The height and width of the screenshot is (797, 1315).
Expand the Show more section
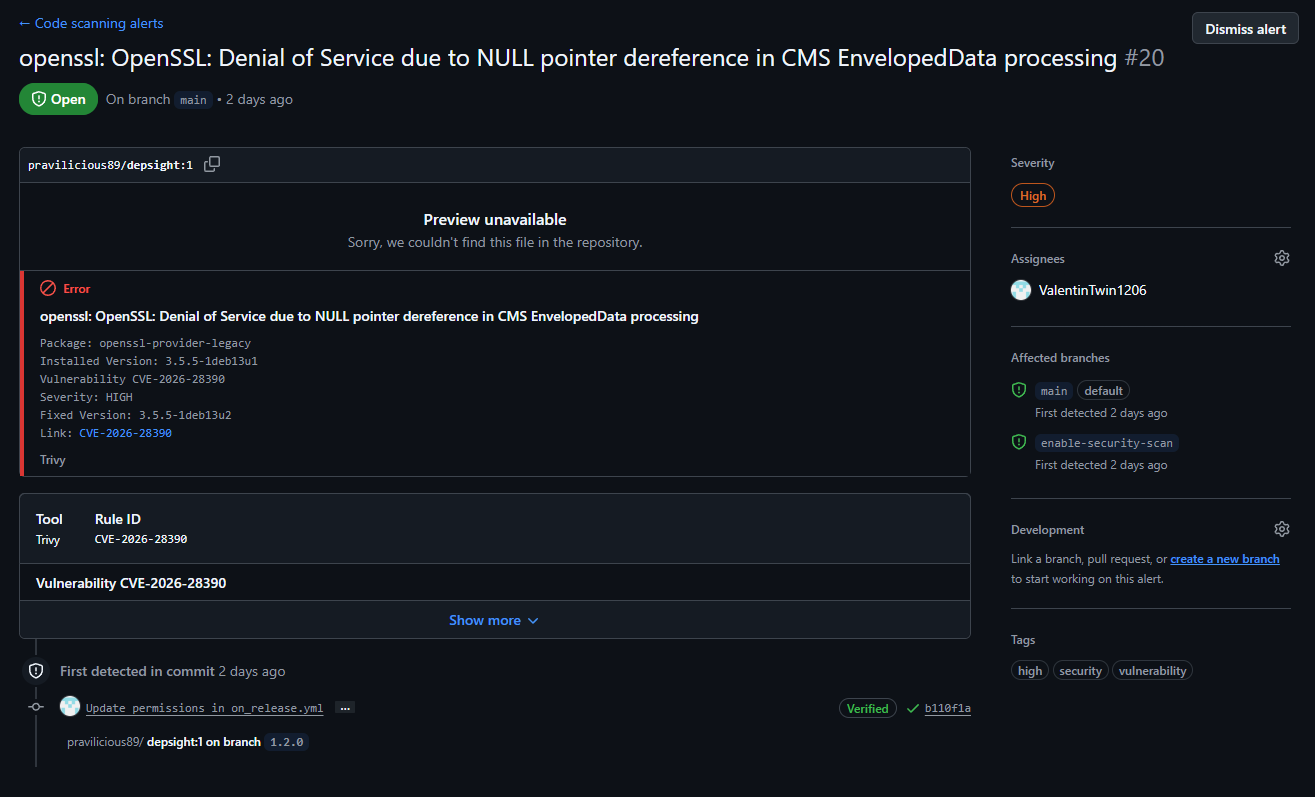coord(494,620)
